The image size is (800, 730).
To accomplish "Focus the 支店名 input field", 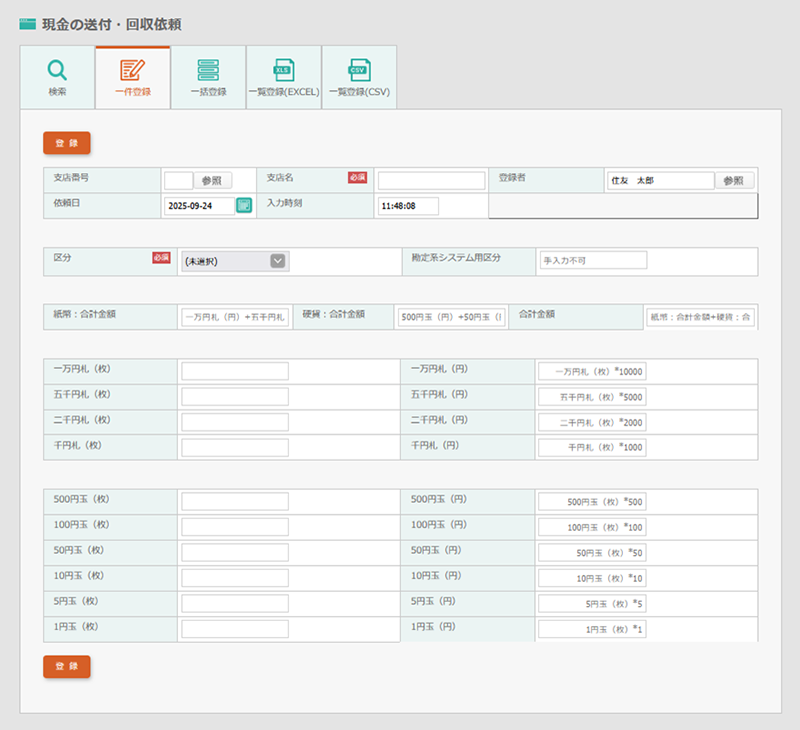I will (430, 181).
